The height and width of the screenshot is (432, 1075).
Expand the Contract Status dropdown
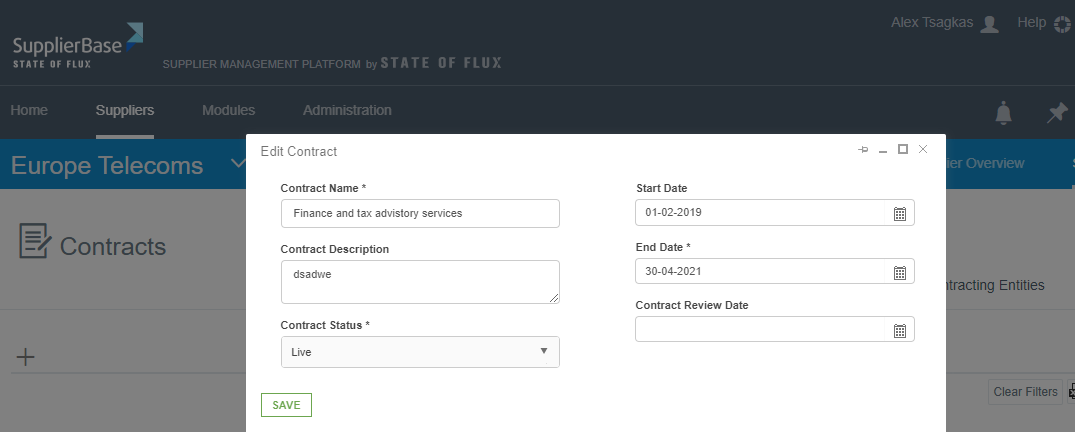tap(420, 352)
